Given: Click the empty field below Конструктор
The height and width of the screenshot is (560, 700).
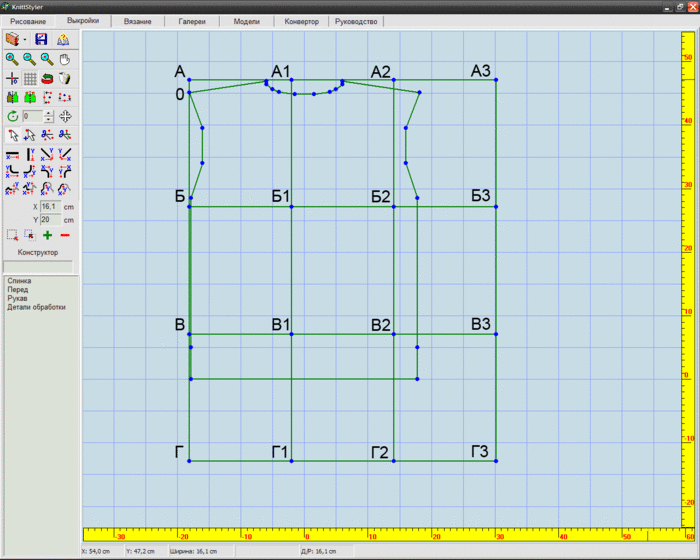Looking at the screenshot, I should pos(38,267).
